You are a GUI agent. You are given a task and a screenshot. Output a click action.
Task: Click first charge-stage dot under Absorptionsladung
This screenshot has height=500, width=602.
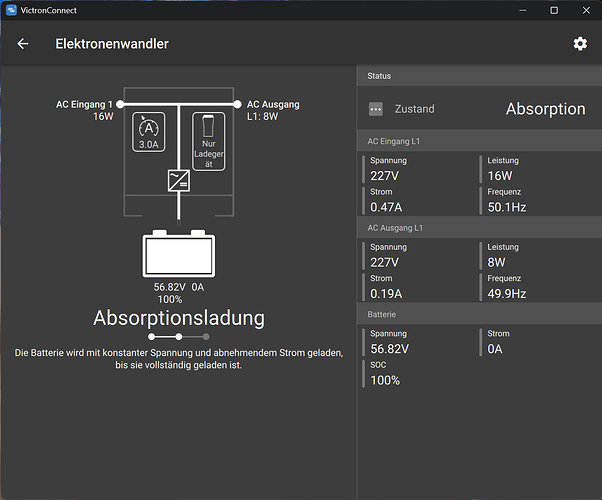click(x=152, y=337)
